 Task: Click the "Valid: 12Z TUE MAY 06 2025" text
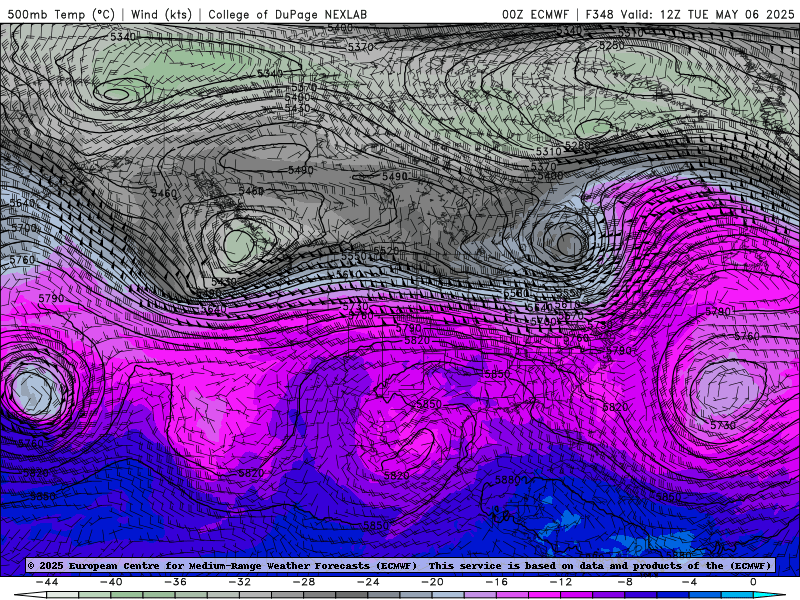708,14
